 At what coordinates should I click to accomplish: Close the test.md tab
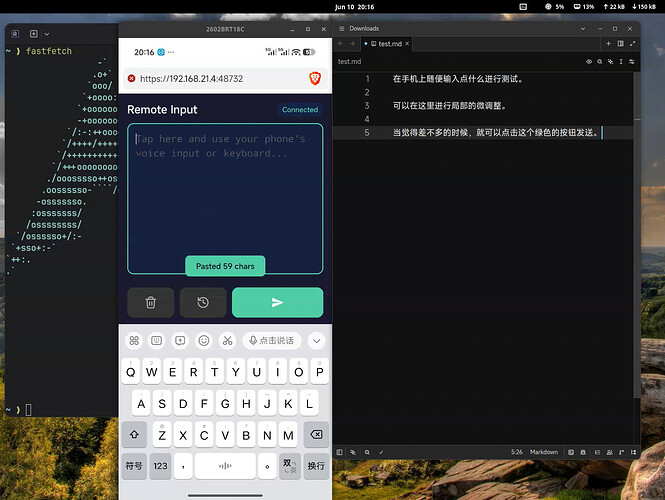pos(407,43)
